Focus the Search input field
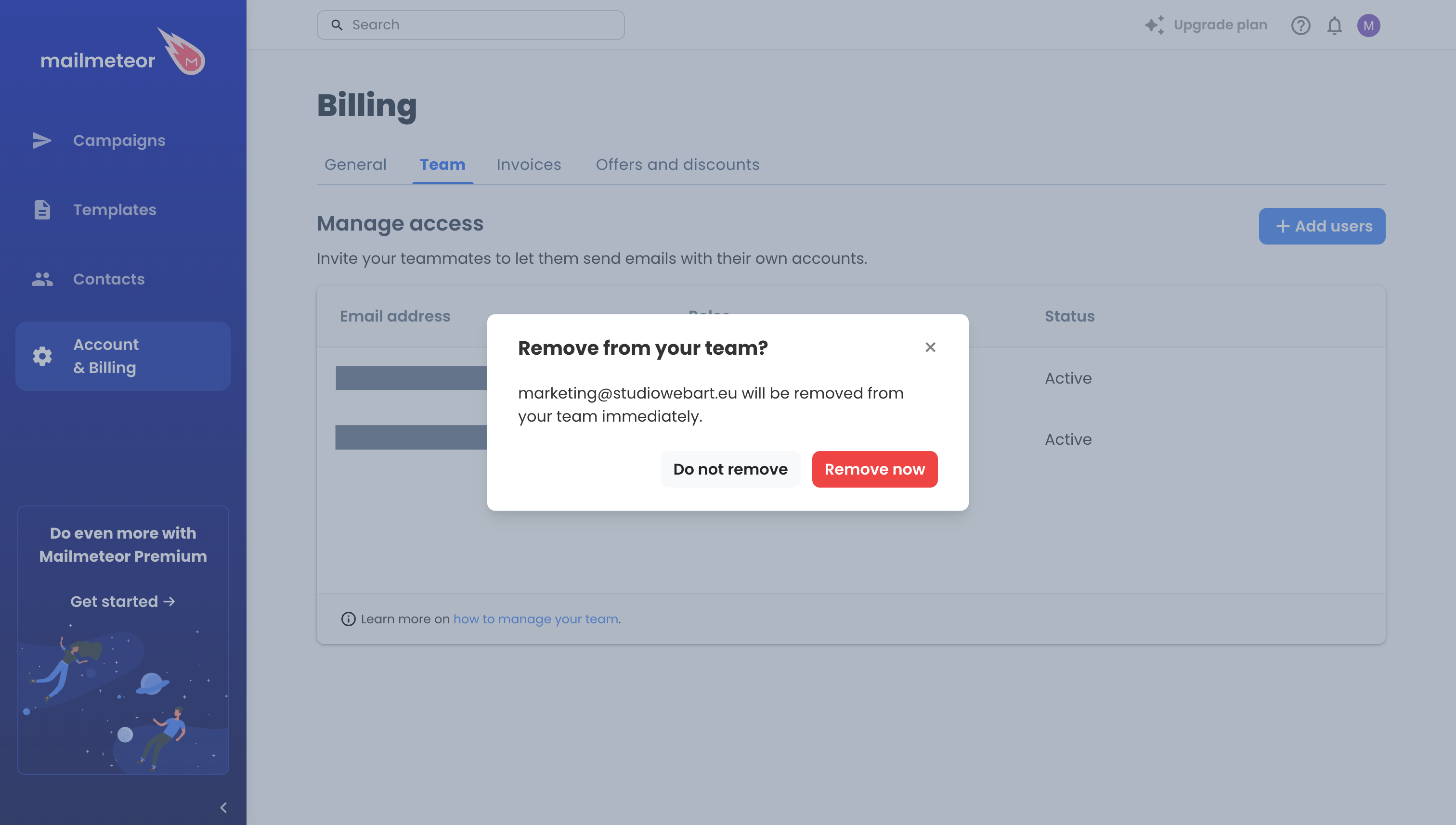The width and height of the screenshot is (1456, 825). (x=470, y=25)
